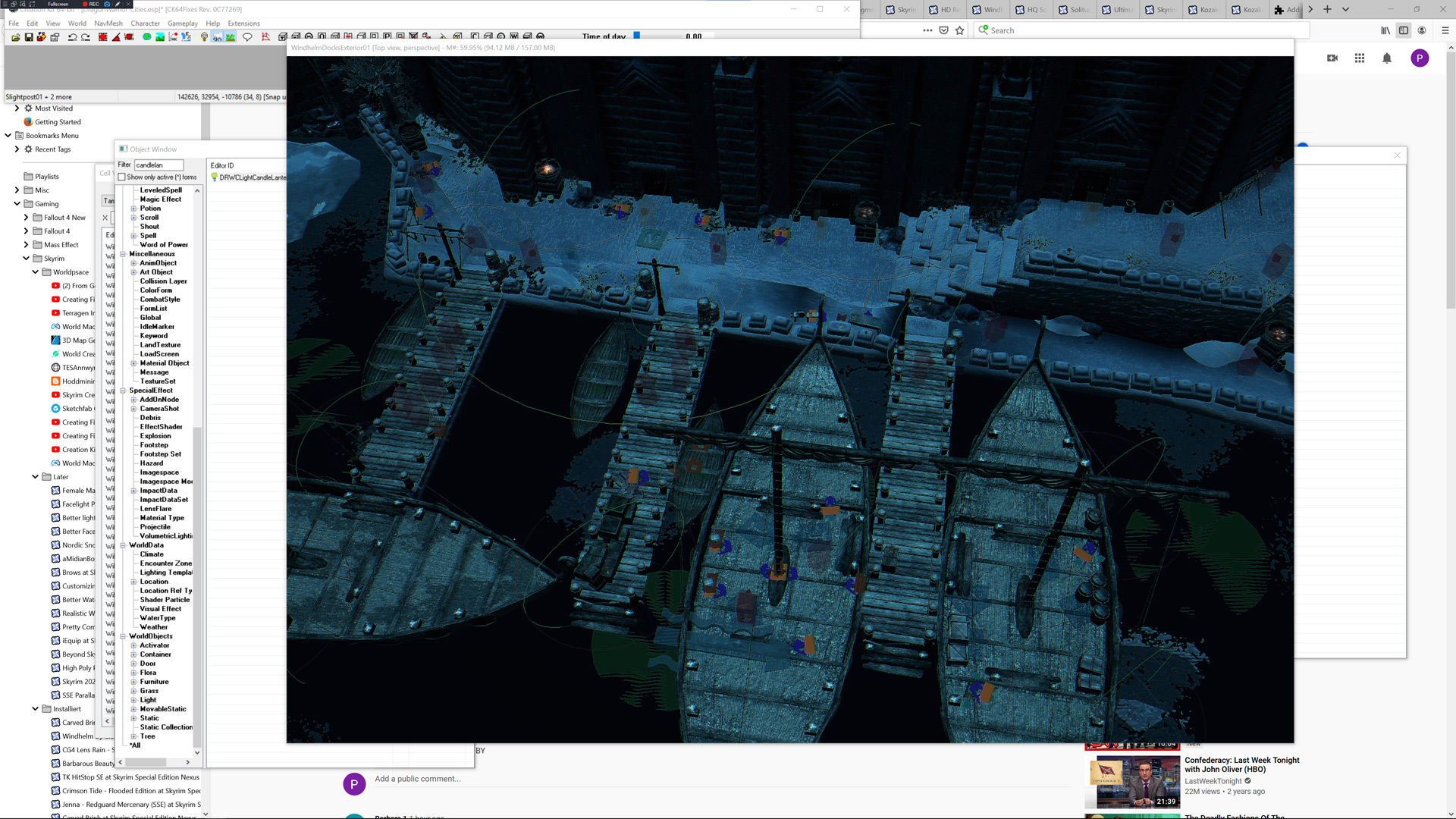The width and height of the screenshot is (1456, 819).
Task: Toggle the bookmark star in Firefox address bar
Action: pos(960,30)
